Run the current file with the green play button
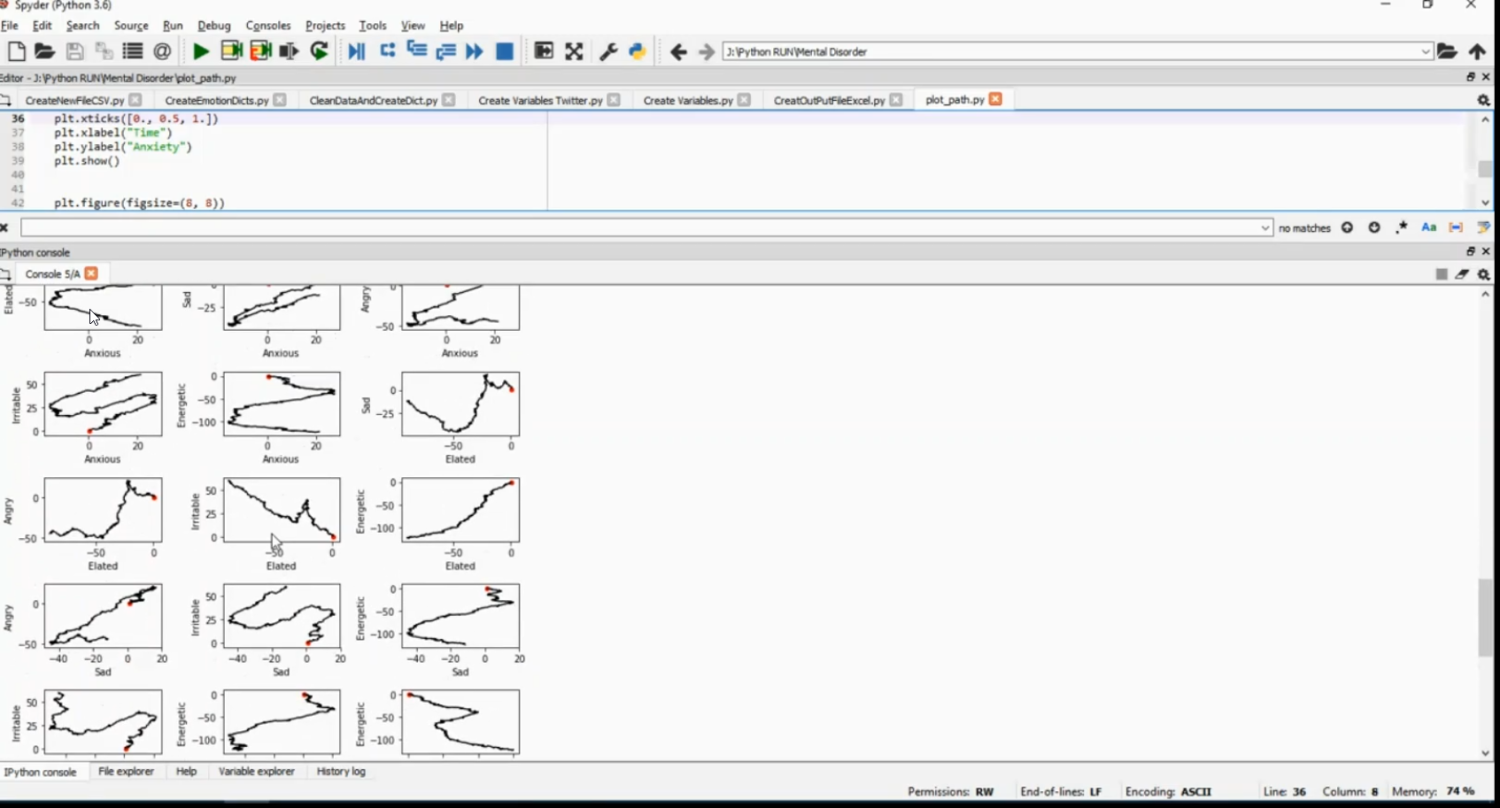Image resolution: width=1500 pixels, height=808 pixels. (201, 51)
